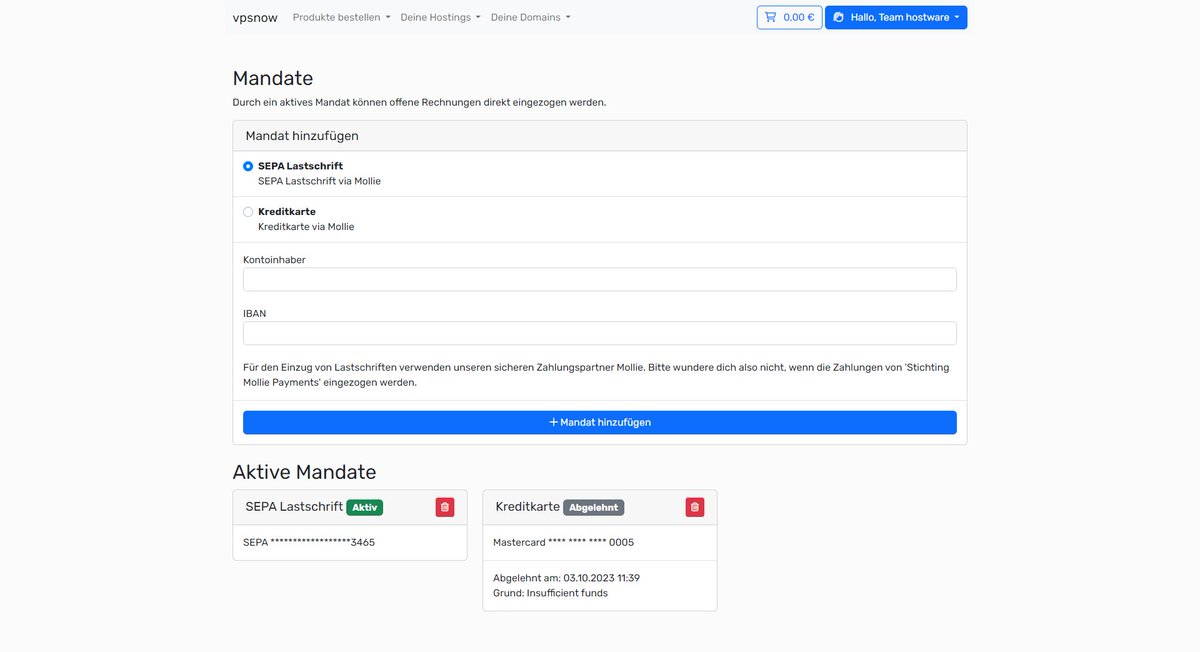
Task: Click the Kontoinhaber input field
Action: coord(599,278)
